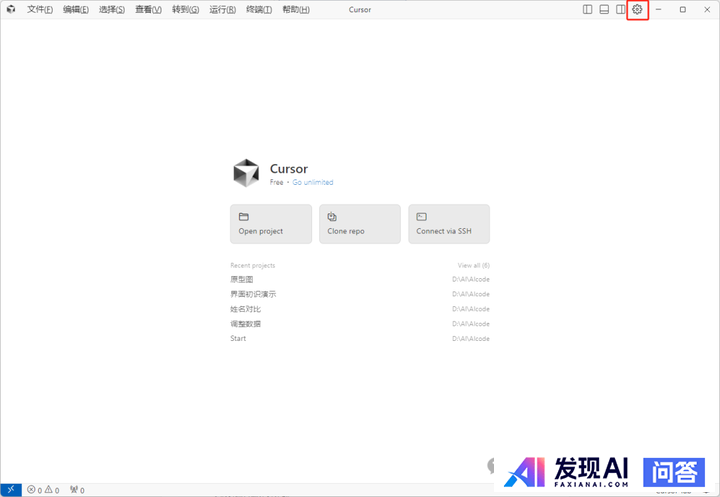Click the Go unlimited link
The height and width of the screenshot is (497, 720).
pos(312,183)
